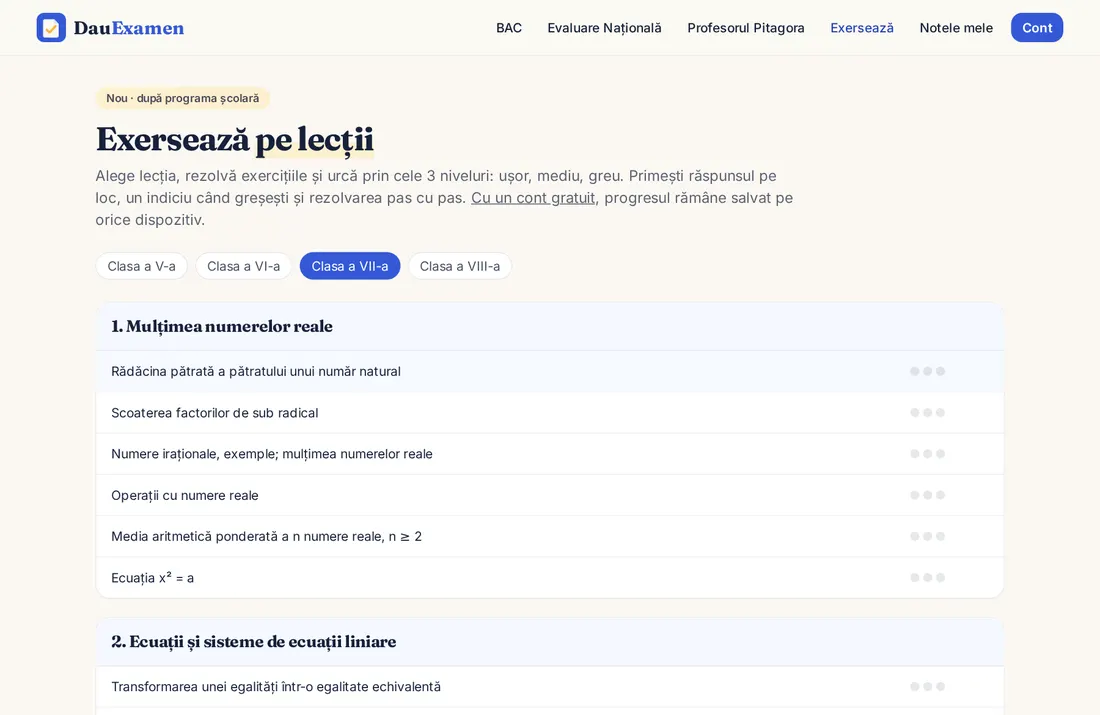Switch to Clasa a VIII-a tab
The height and width of the screenshot is (715, 1100).
click(460, 266)
